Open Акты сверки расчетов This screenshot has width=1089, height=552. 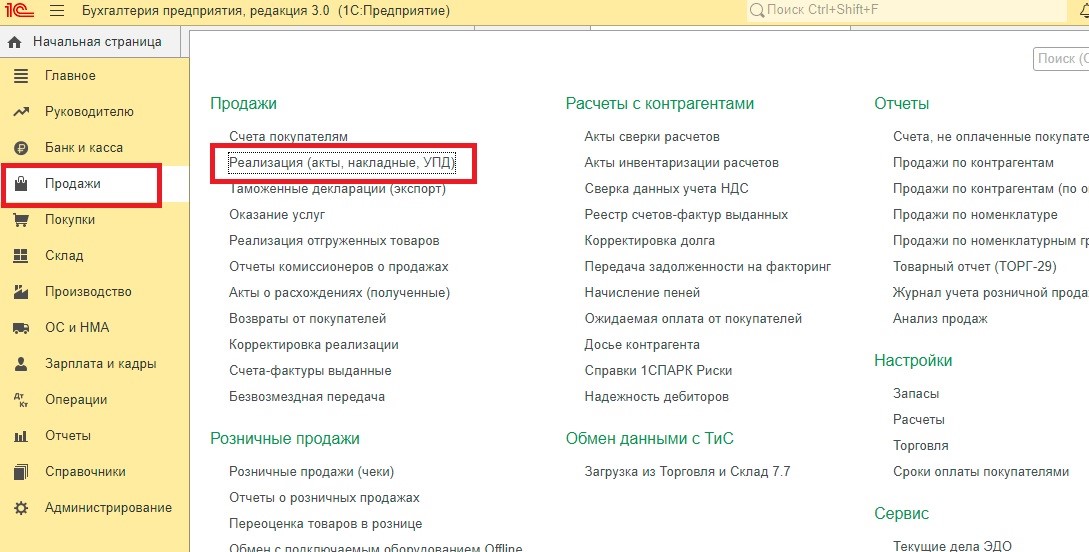point(652,137)
